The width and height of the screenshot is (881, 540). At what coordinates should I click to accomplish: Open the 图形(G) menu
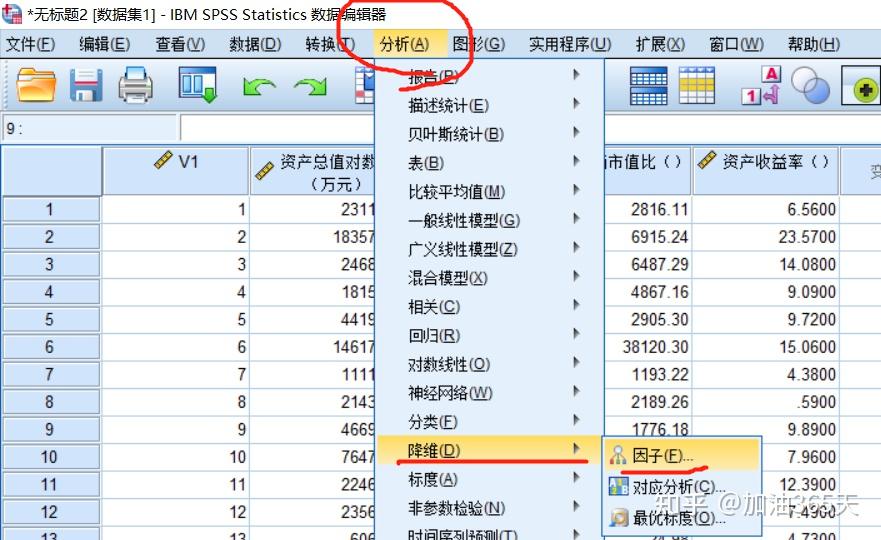[x=479, y=44]
